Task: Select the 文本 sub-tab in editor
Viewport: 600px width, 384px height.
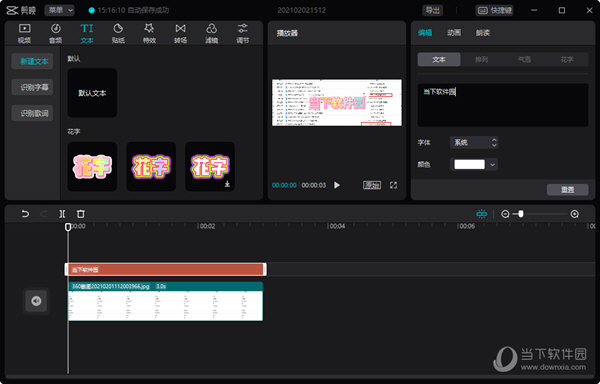Action: pos(439,60)
